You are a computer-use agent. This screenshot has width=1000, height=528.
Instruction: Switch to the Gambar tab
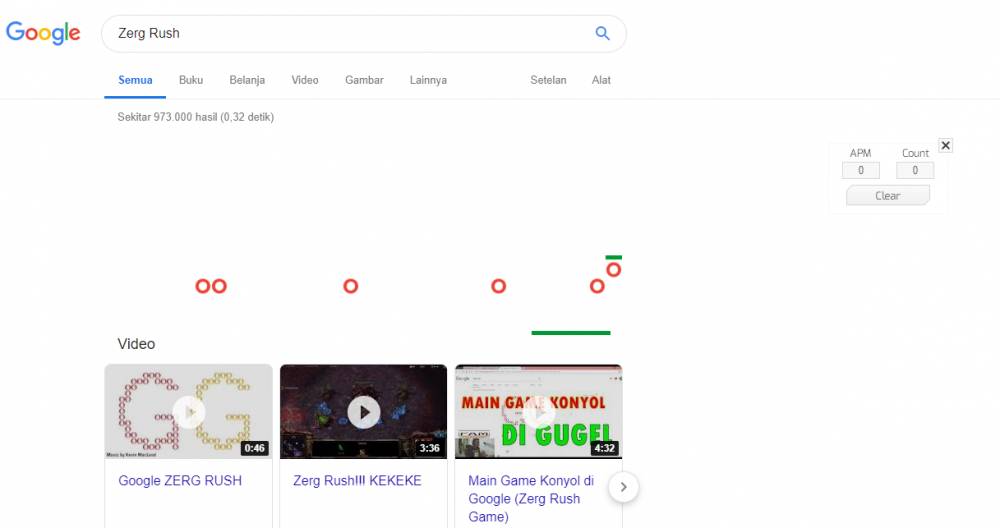(364, 80)
